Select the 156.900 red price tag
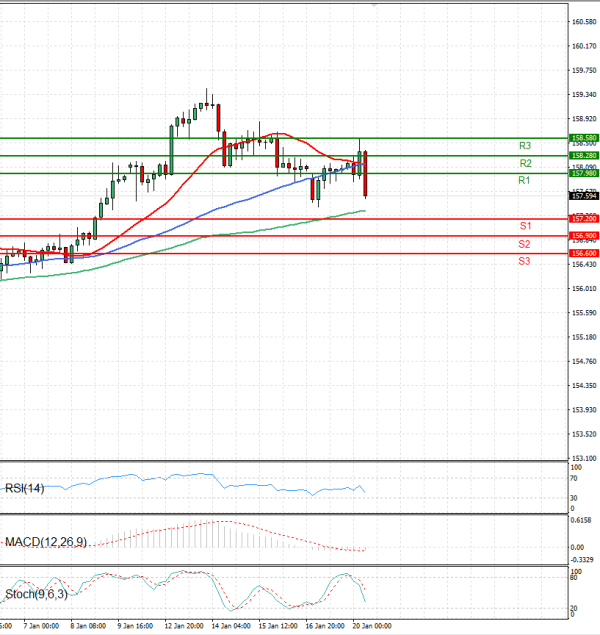The height and width of the screenshot is (635, 600). (583, 236)
